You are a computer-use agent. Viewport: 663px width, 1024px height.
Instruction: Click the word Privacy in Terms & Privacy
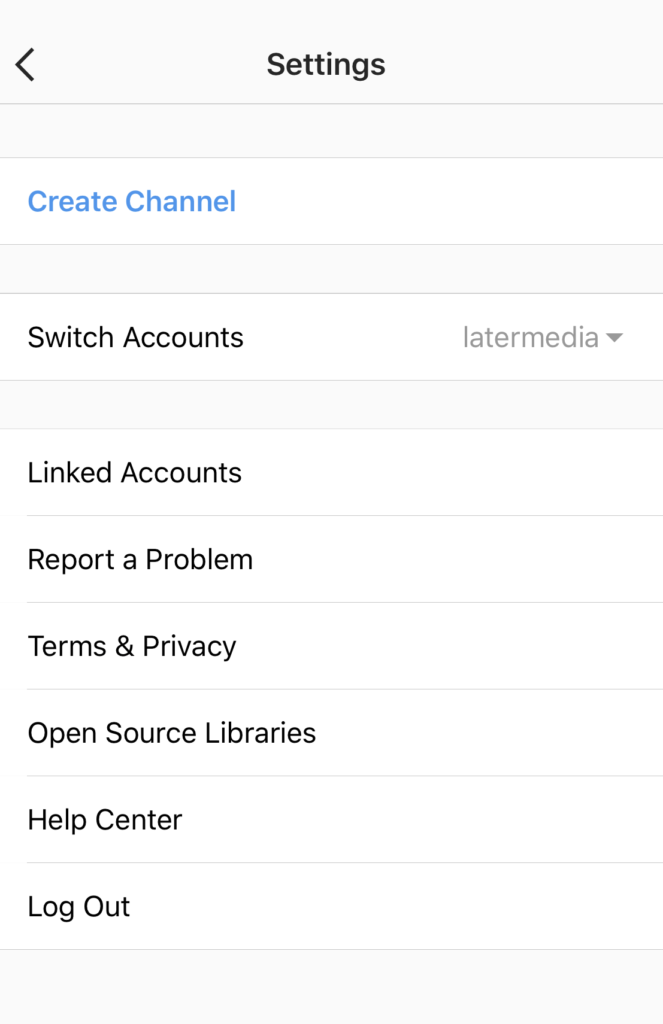(x=189, y=647)
